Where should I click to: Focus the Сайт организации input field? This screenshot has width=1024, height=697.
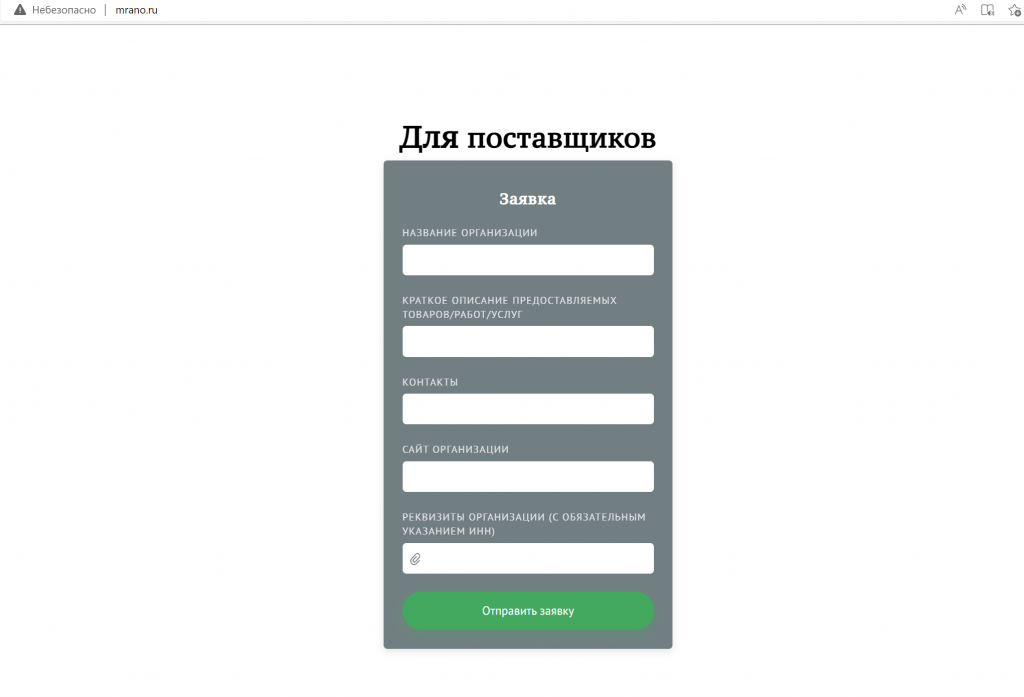(x=528, y=477)
